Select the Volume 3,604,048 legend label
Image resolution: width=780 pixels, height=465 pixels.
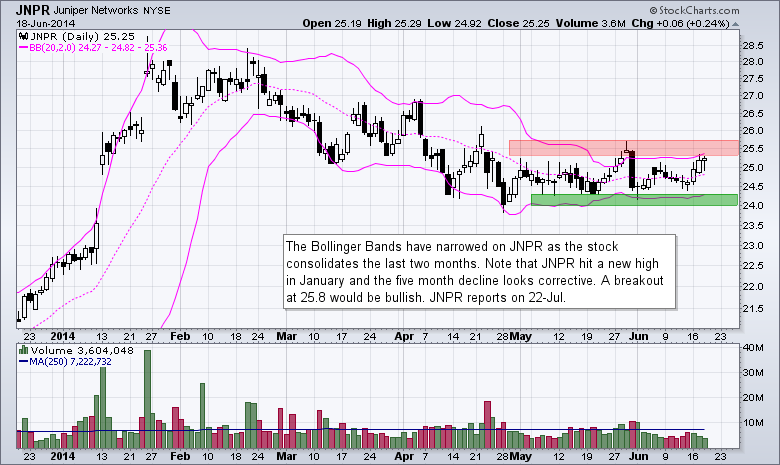[82, 350]
